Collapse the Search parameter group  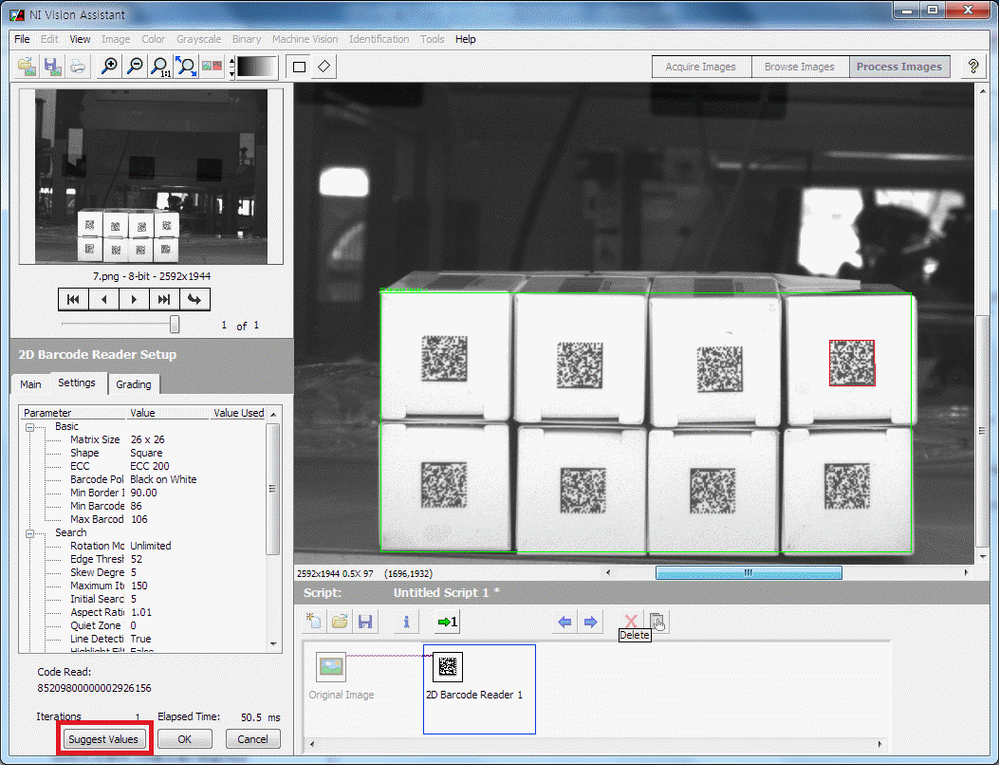pyautogui.click(x=29, y=534)
